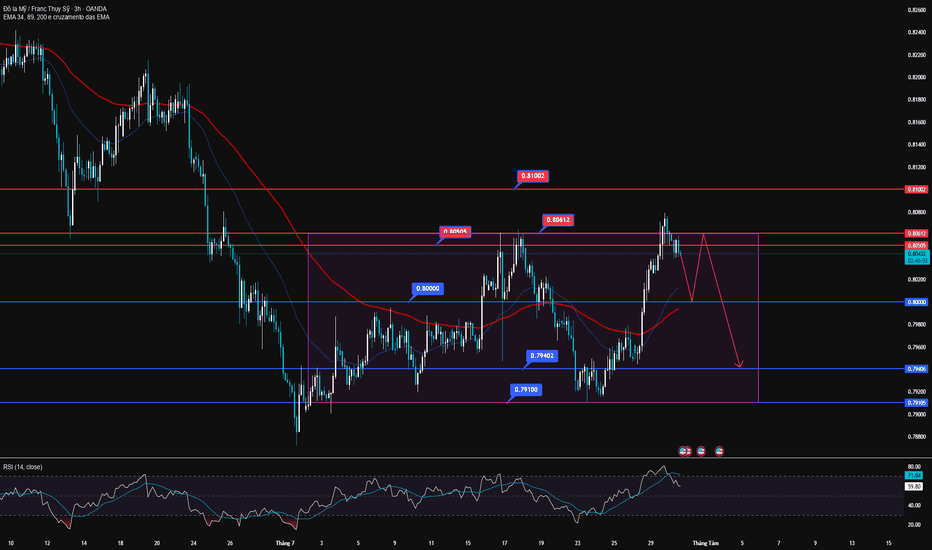Viewport: 932px width, 550px height.
Task: Click the 0.80000 blue price axis tag
Action: pos(915,302)
